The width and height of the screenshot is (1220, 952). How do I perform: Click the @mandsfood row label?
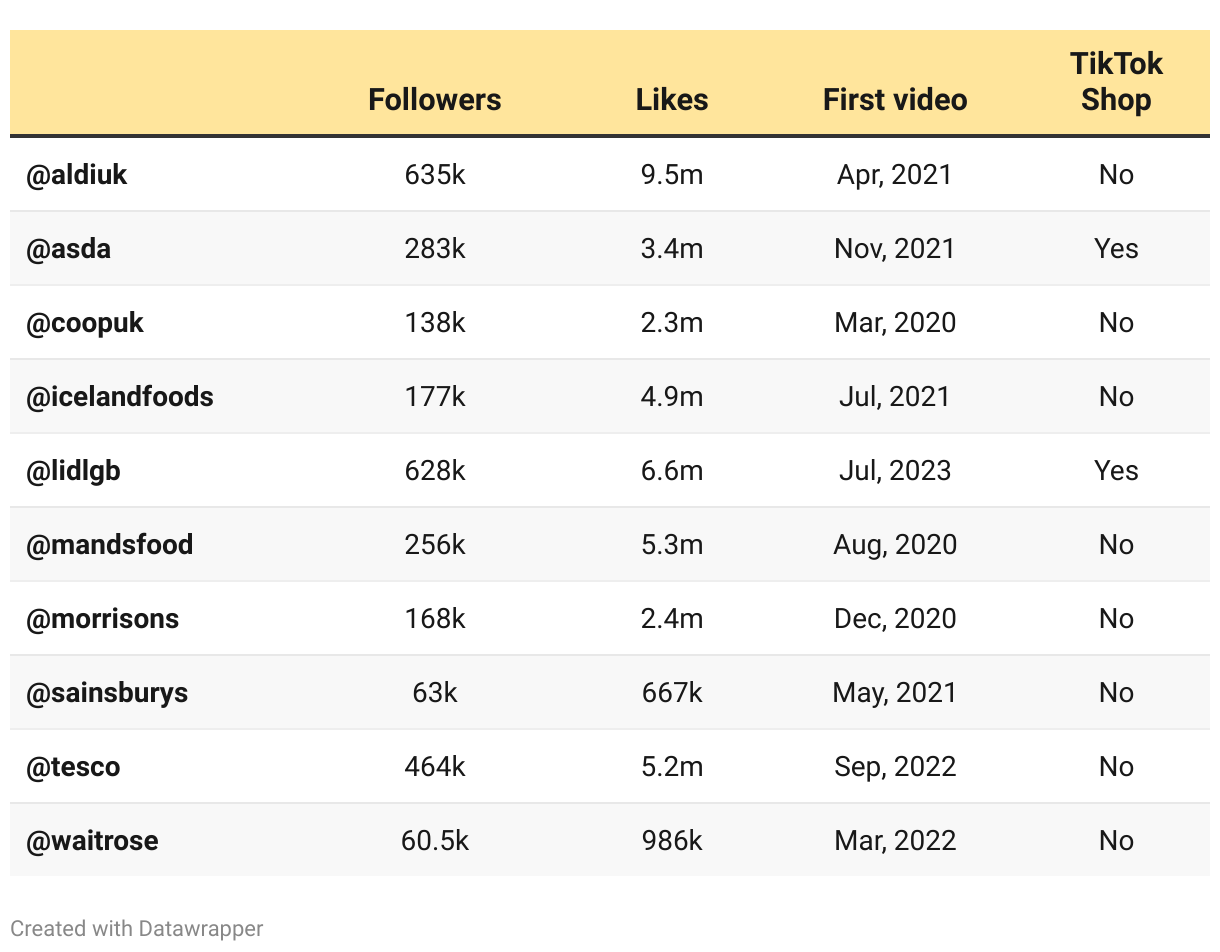[110, 545]
